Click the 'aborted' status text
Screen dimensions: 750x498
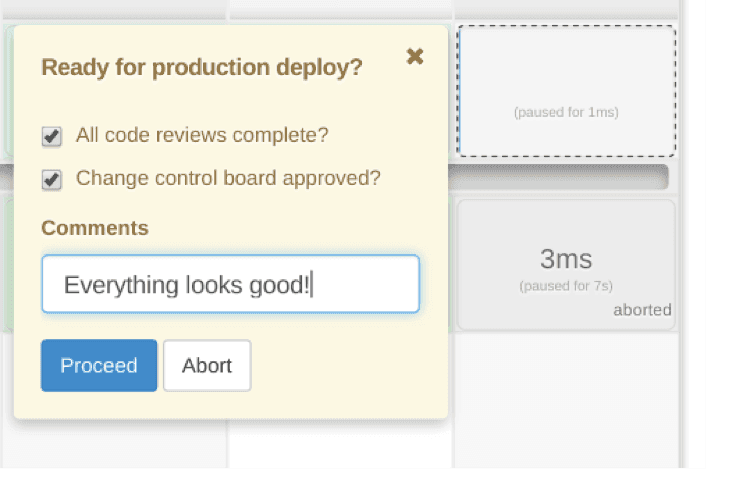642,310
